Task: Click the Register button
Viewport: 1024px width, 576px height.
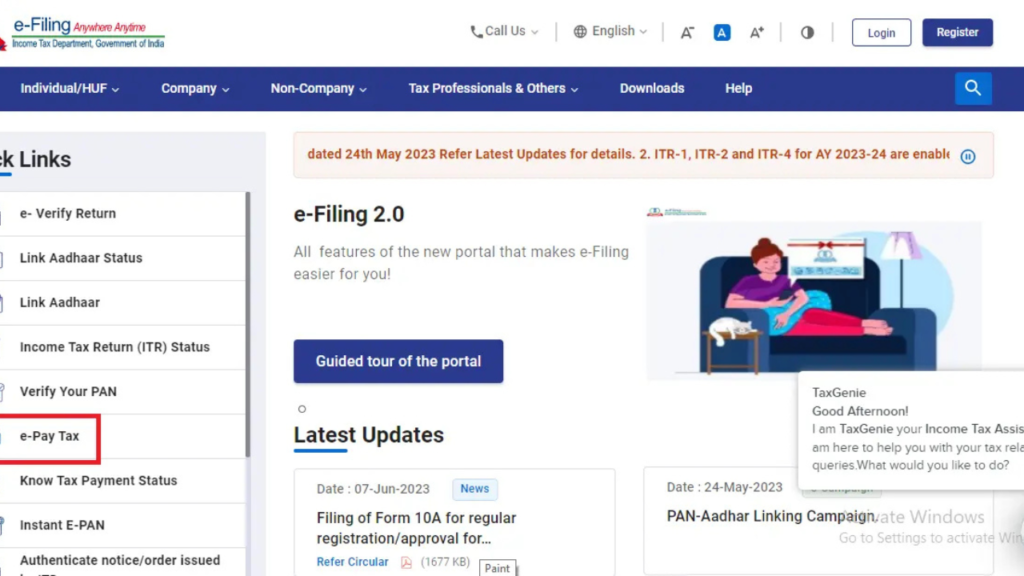Action: tap(957, 32)
